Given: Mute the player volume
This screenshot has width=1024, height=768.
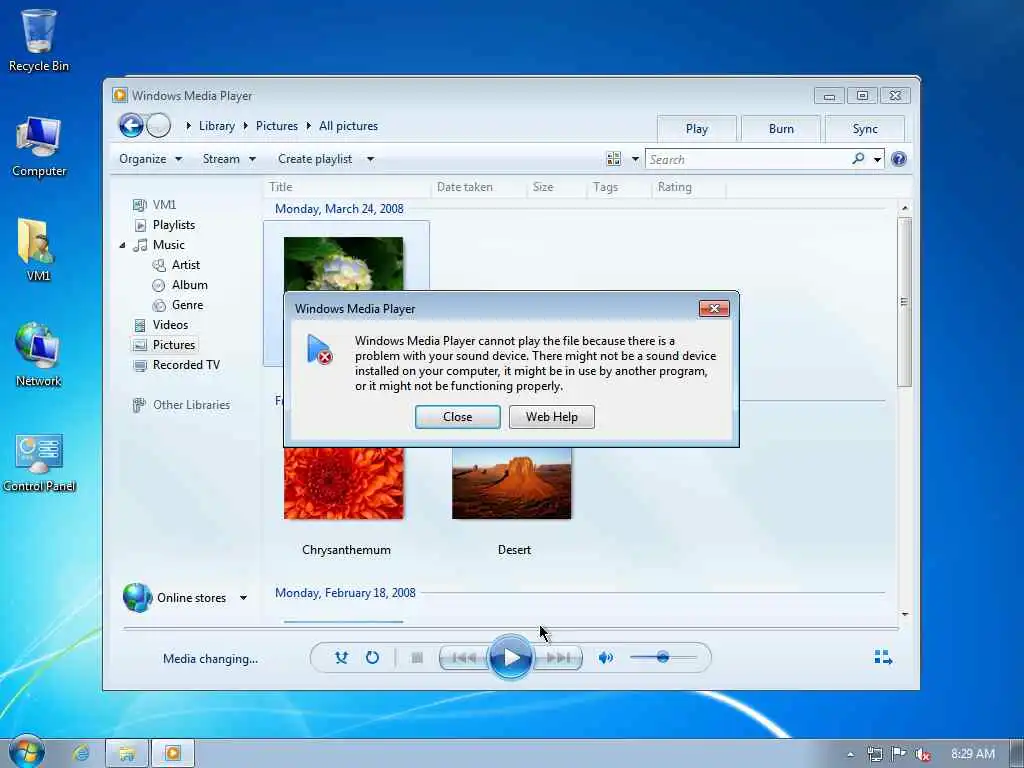Looking at the screenshot, I should (x=605, y=658).
